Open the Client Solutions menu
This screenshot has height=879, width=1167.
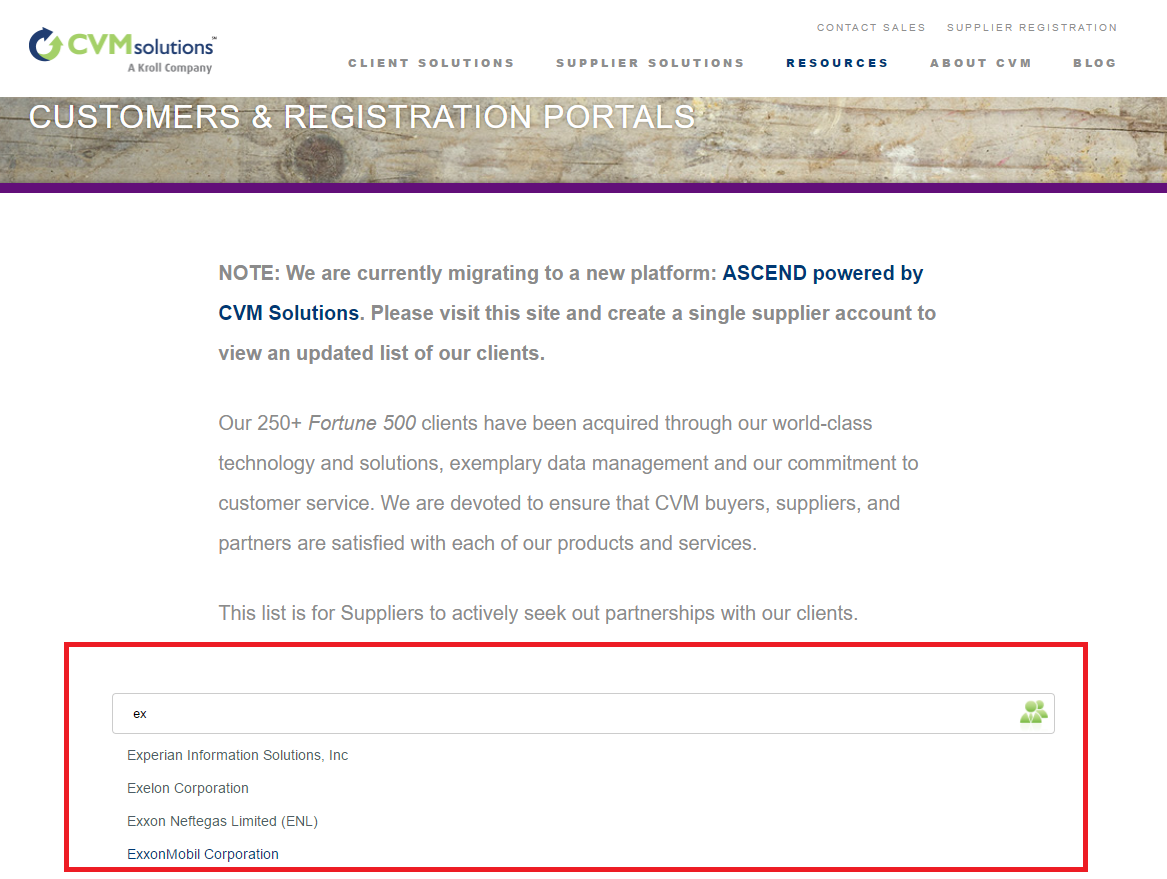(x=431, y=63)
